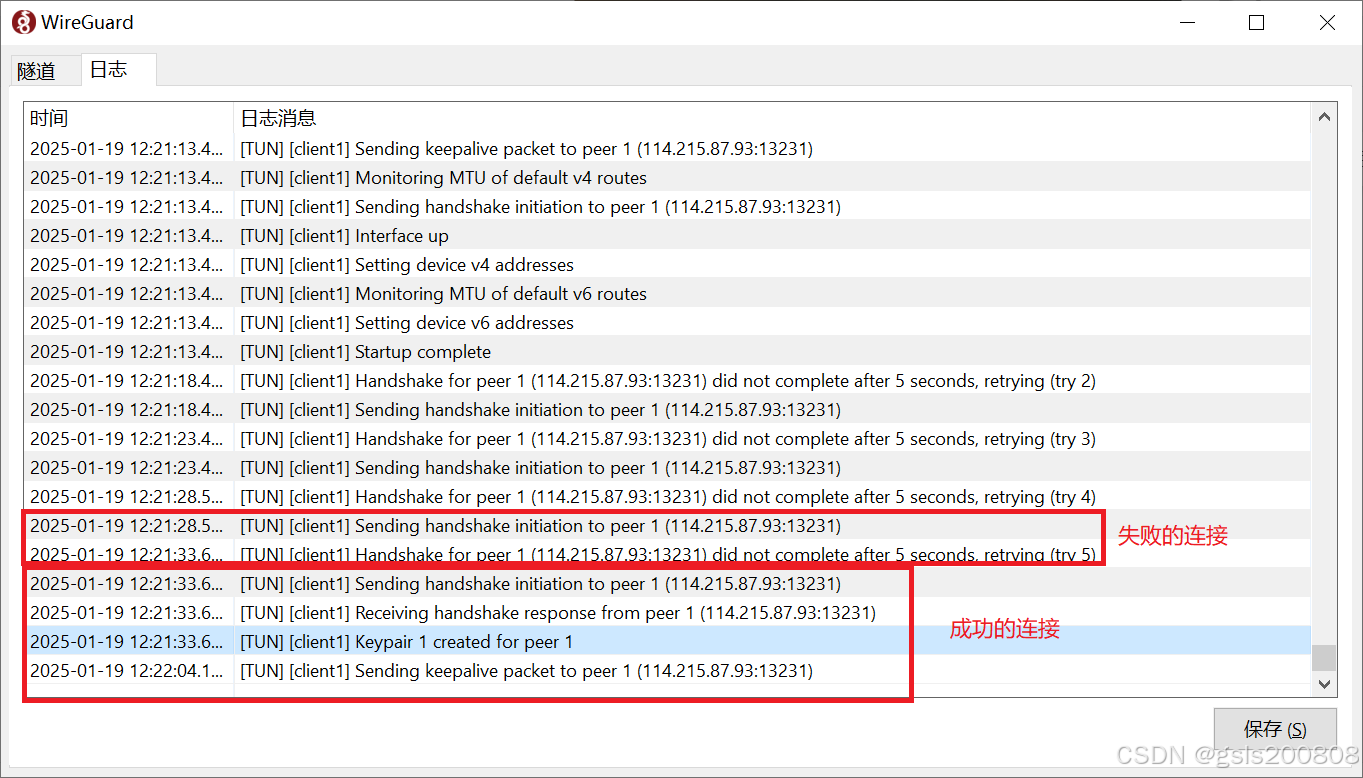Select the Keypair 1 created for peer 1 row

667,642
